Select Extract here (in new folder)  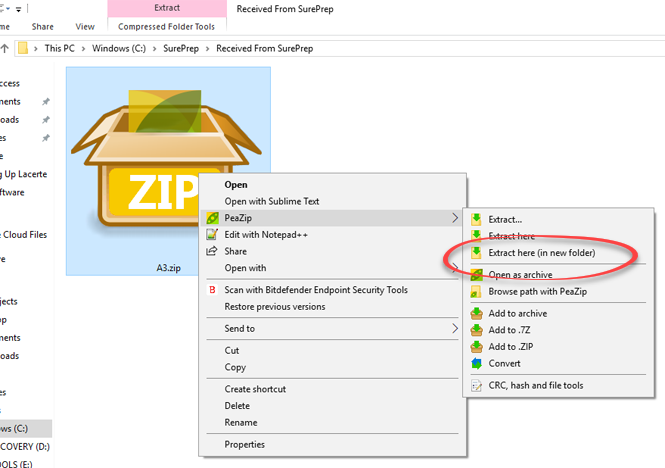pyautogui.click(x=558, y=253)
